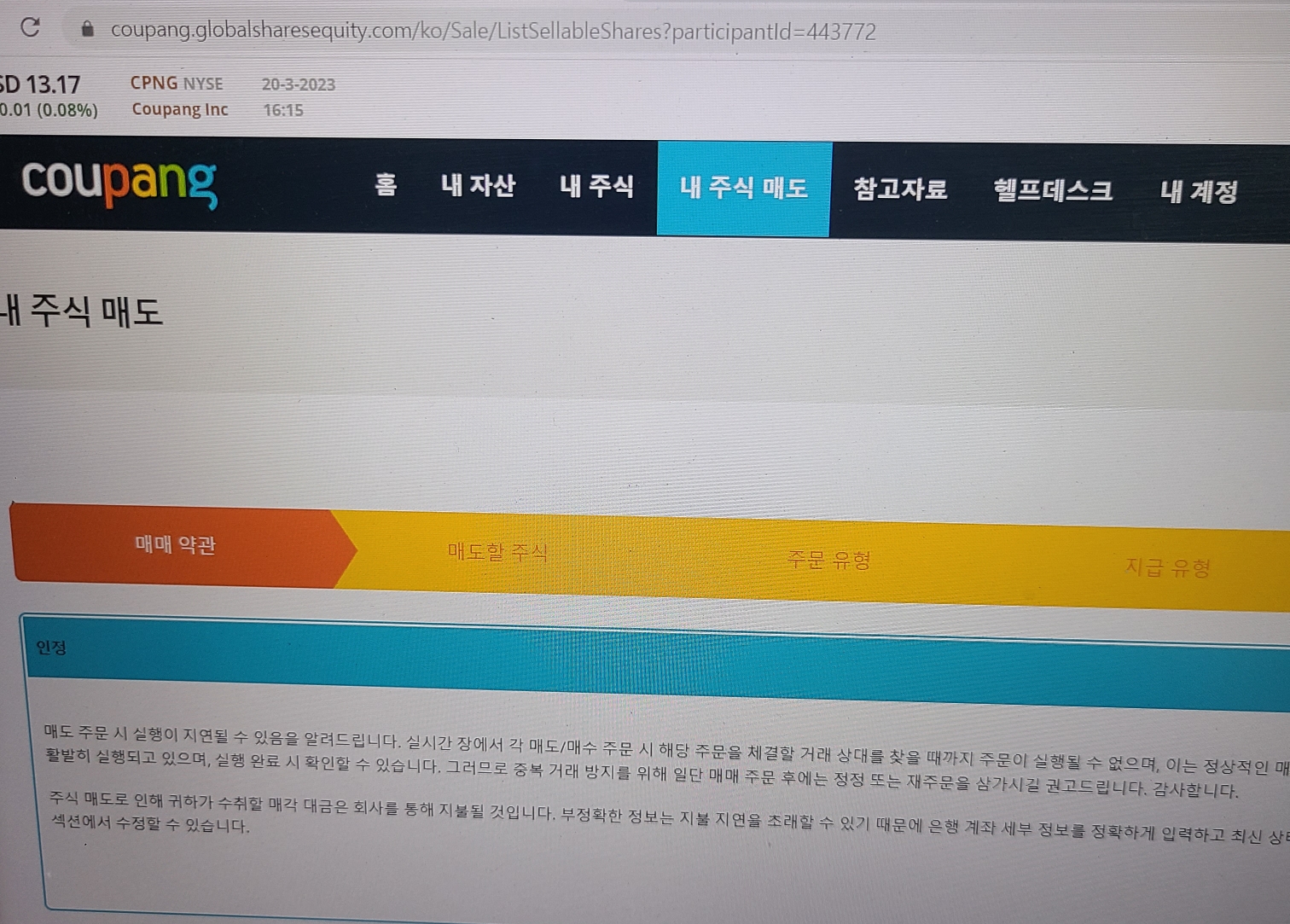
Task: Click the 13.17 stock price
Action: [x=53, y=84]
